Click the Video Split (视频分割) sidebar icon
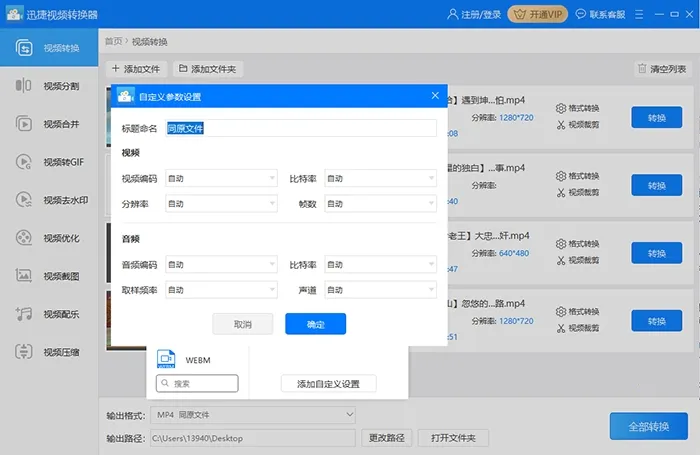Screen dimensions: 700x455 (x=24, y=86)
